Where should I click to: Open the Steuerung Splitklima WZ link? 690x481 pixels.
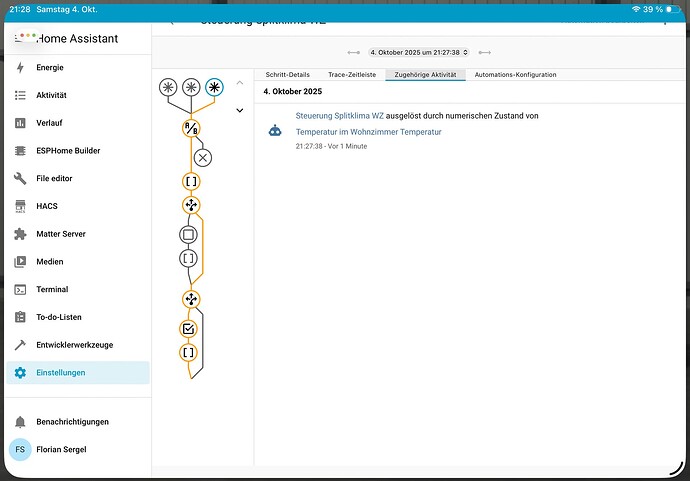(340, 116)
